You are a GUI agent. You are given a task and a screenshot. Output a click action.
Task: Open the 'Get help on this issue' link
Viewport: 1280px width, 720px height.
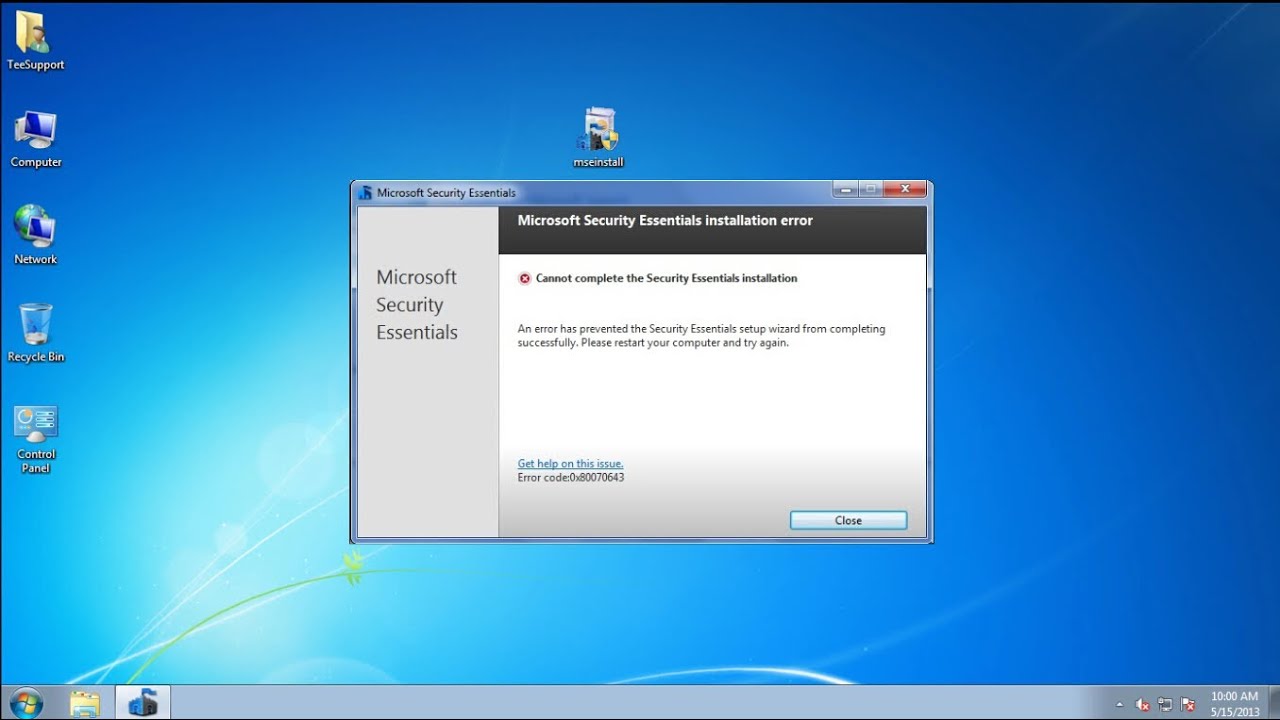point(570,464)
